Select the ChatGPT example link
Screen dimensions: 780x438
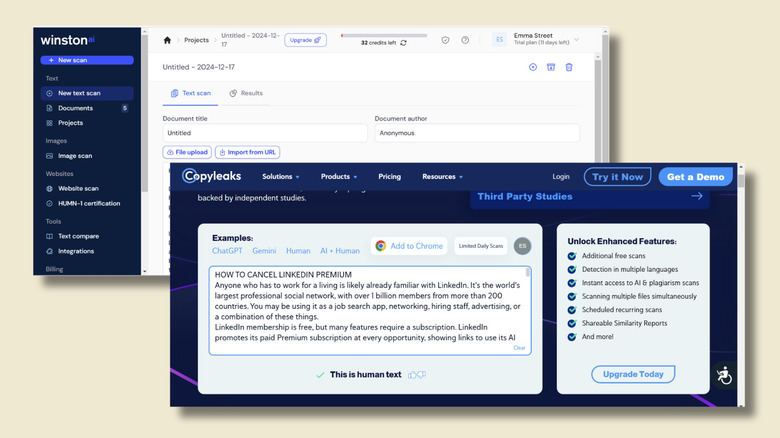click(x=227, y=251)
